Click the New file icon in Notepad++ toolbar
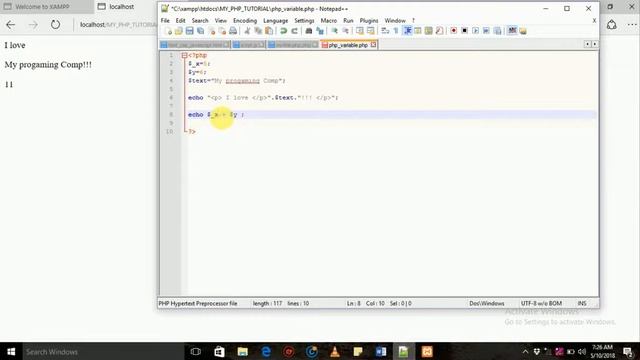This screenshot has height=360, width=640. tap(168, 31)
